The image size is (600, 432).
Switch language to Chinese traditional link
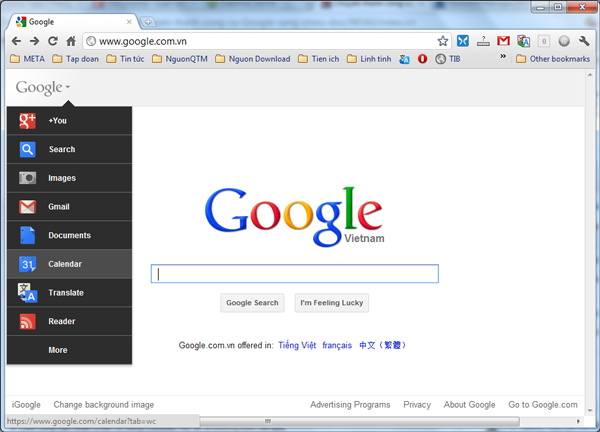[x=382, y=345]
